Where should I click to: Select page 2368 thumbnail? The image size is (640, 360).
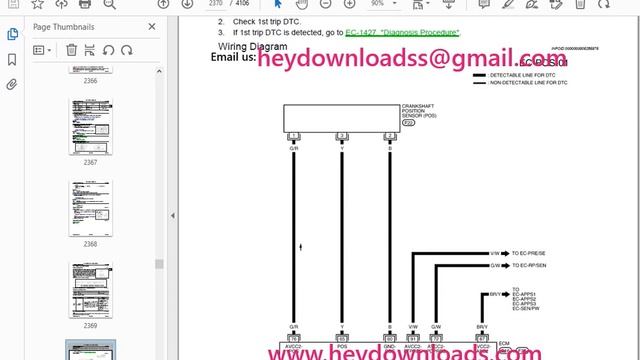coord(91,209)
